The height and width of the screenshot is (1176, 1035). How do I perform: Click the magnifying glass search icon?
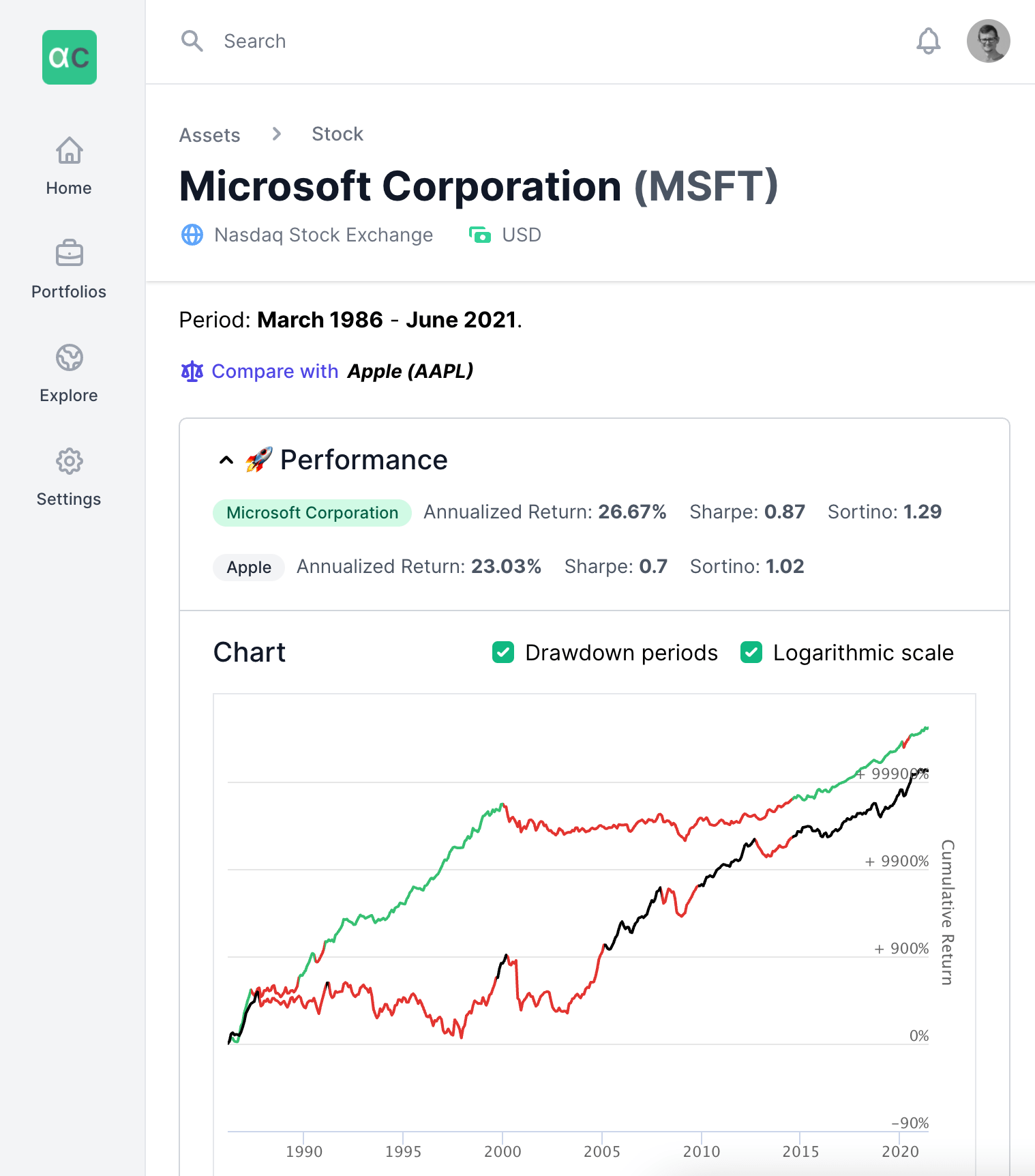[x=192, y=41]
